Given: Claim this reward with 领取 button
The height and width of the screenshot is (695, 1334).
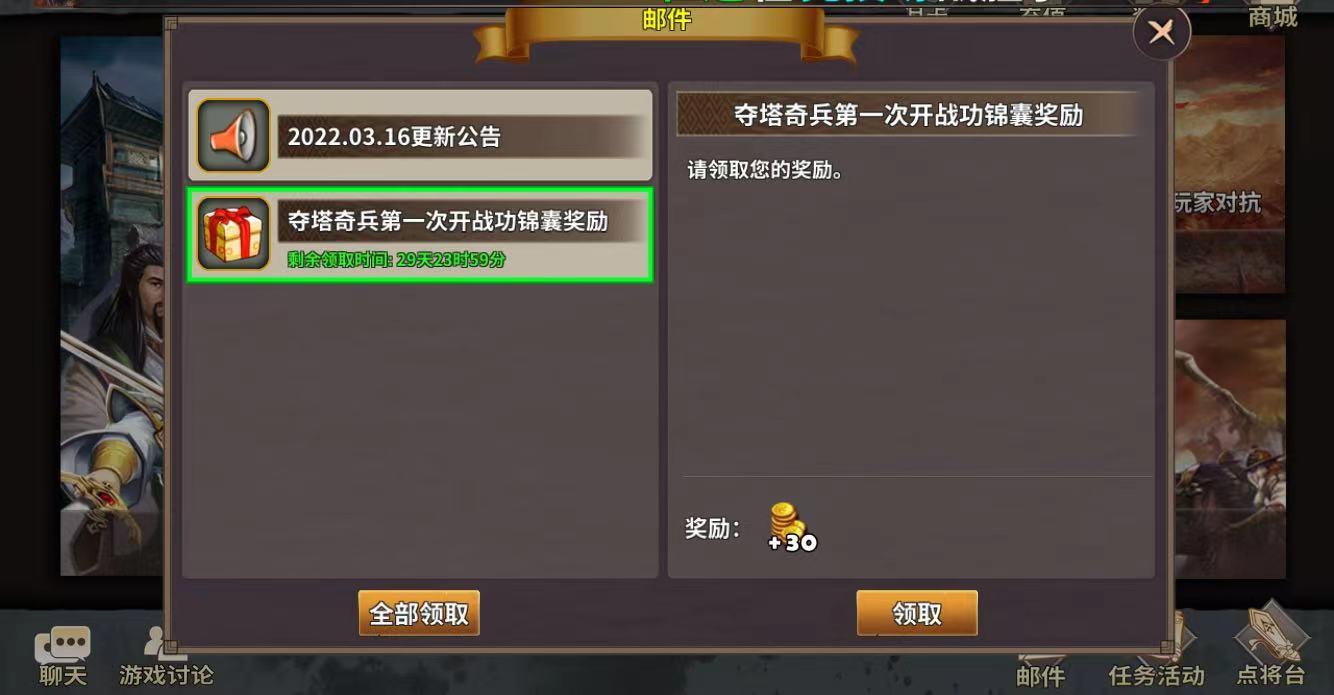Looking at the screenshot, I should tap(917, 613).
